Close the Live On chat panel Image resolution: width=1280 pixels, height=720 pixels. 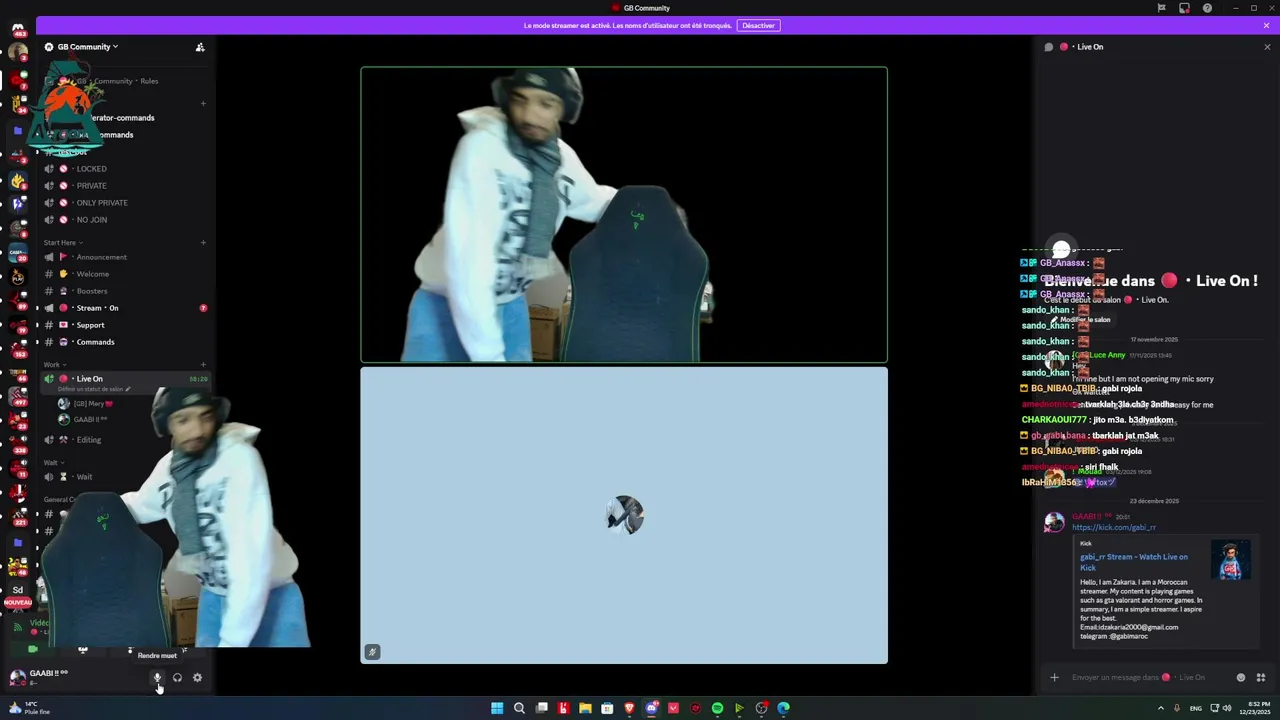click(x=1267, y=47)
